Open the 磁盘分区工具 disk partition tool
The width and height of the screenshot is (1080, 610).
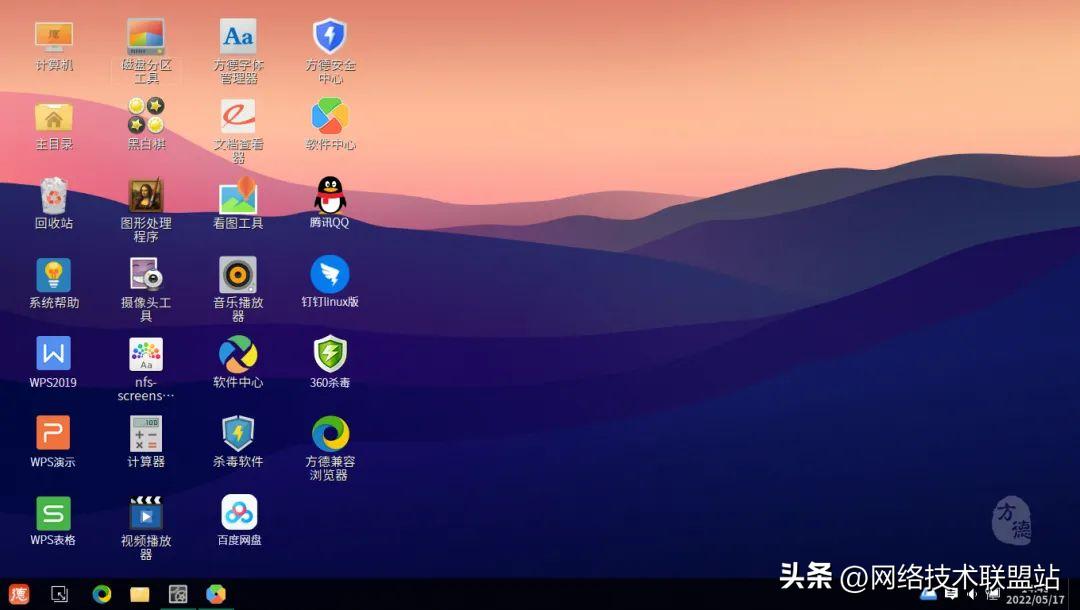[x=146, y=37]
